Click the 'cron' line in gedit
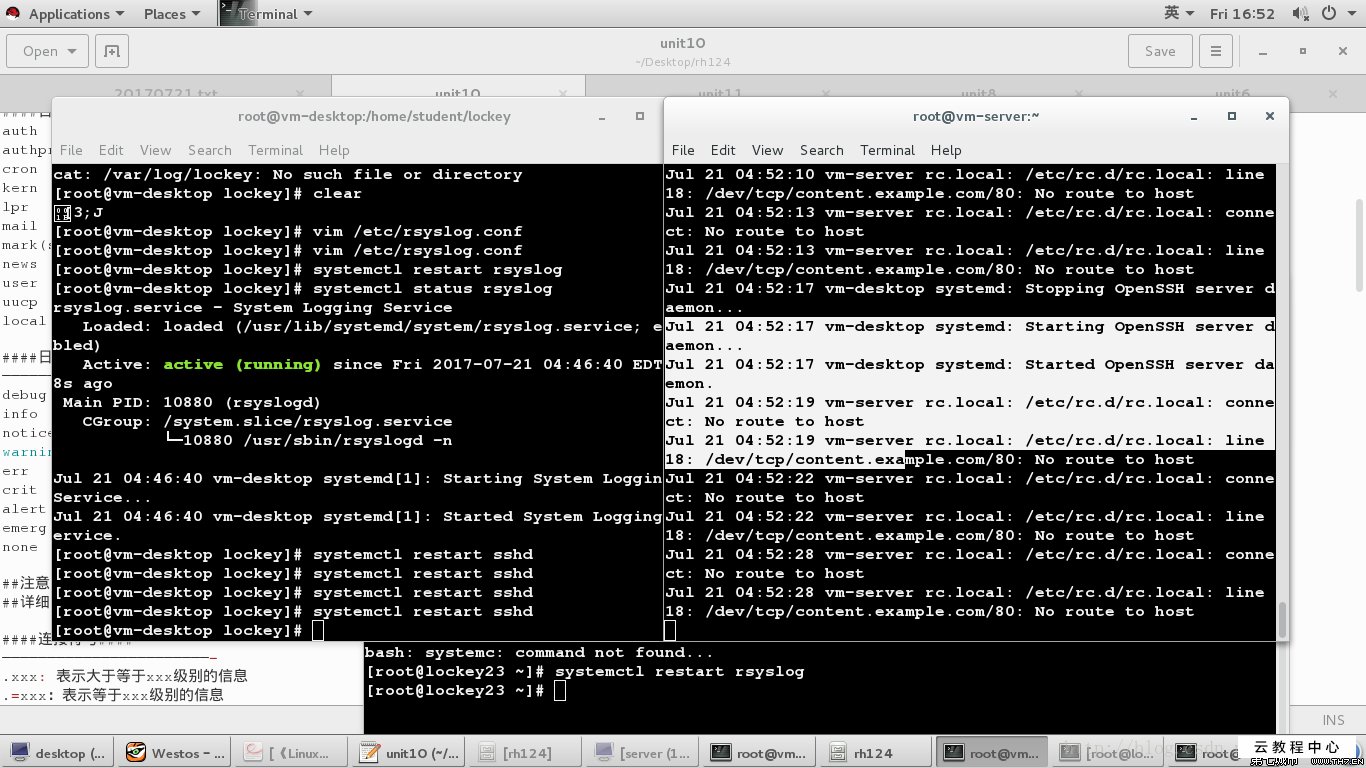This screenshot has width=1366, height=768. click(20, 169)
